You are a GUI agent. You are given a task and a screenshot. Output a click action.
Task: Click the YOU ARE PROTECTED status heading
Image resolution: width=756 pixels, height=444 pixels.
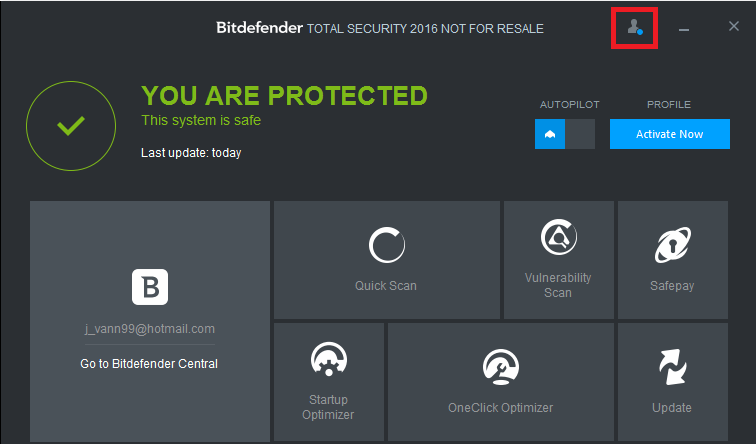[284, 96]
